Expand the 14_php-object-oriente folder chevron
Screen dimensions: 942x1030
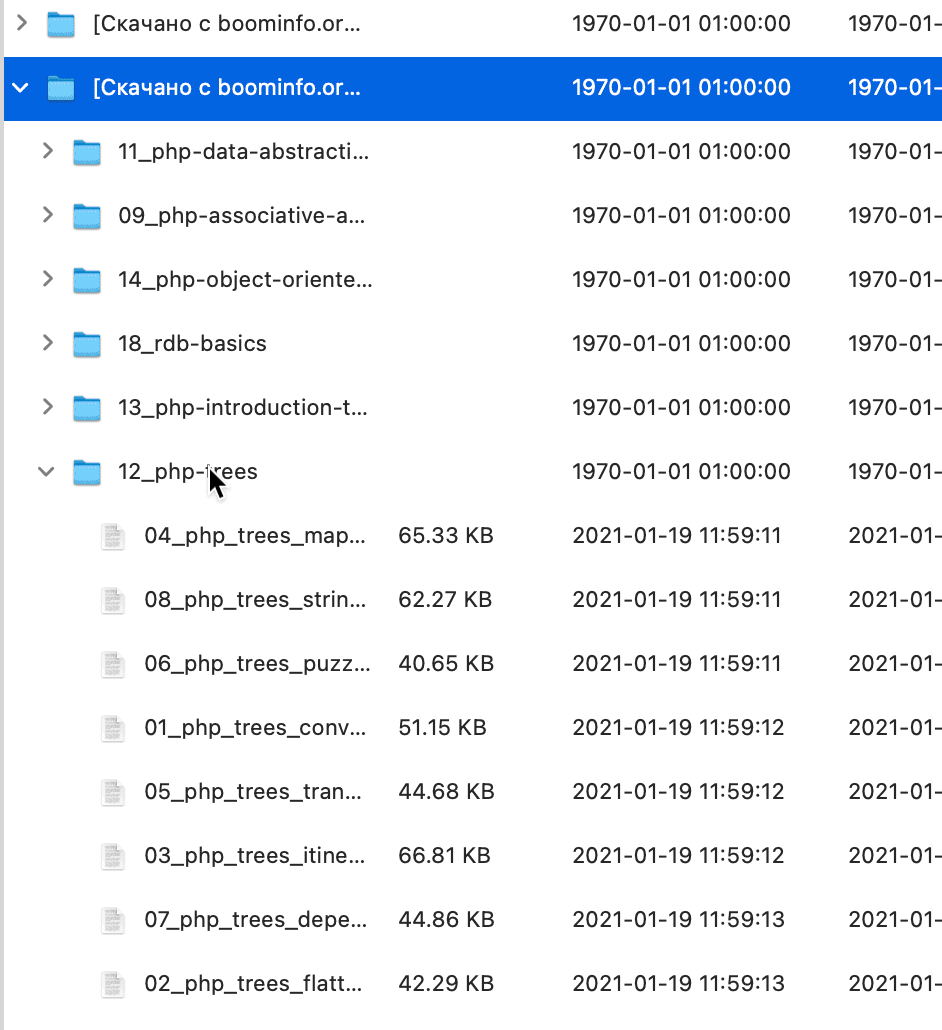tap(47, 280)
